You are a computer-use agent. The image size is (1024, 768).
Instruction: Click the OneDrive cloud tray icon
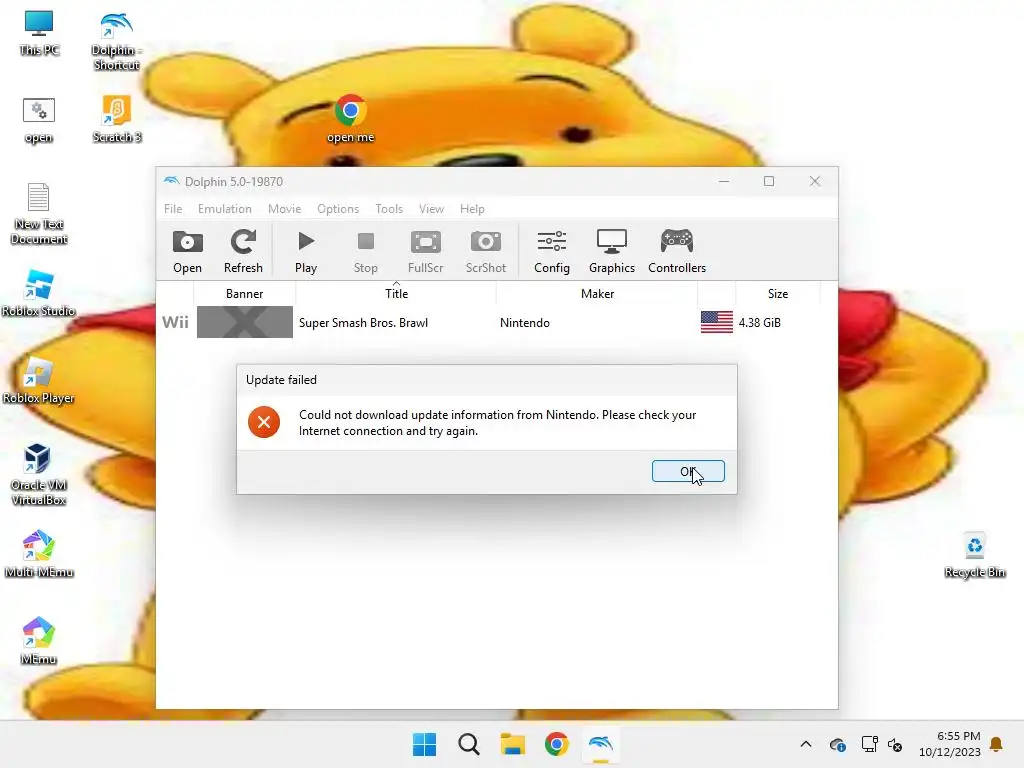(x=837, y=744)
